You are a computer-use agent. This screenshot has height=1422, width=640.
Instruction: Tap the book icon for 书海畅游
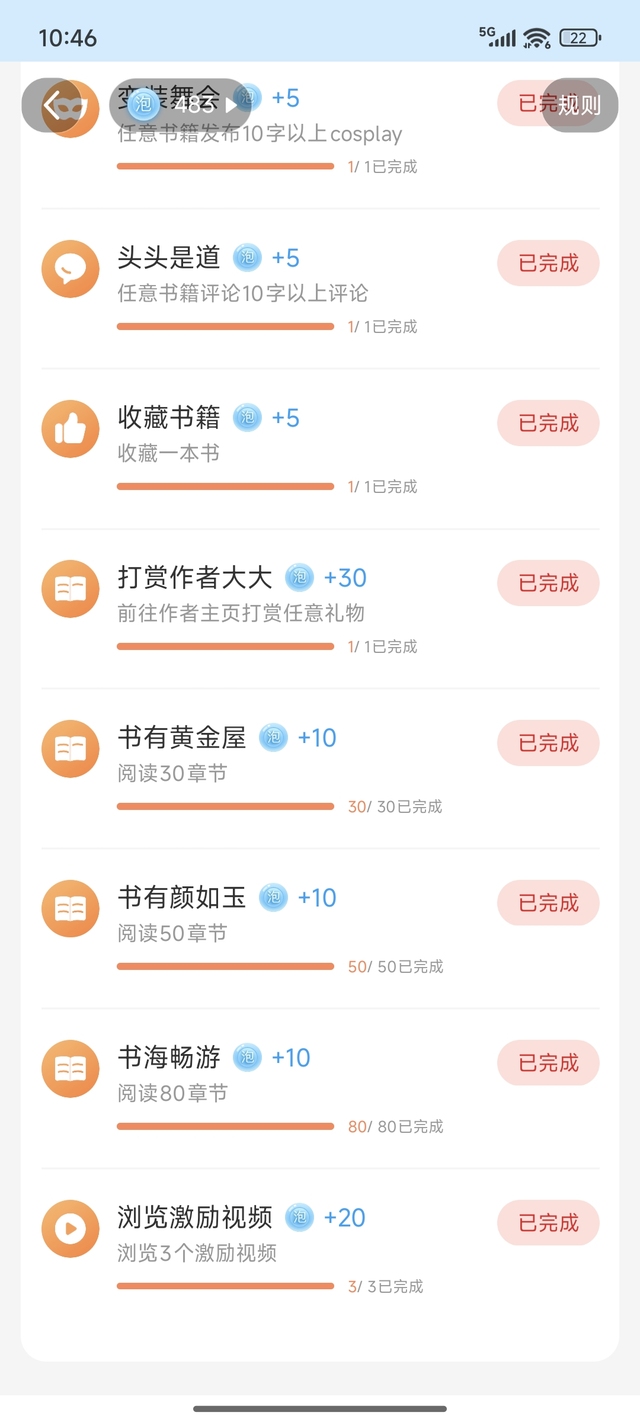tap(70, 1068)
